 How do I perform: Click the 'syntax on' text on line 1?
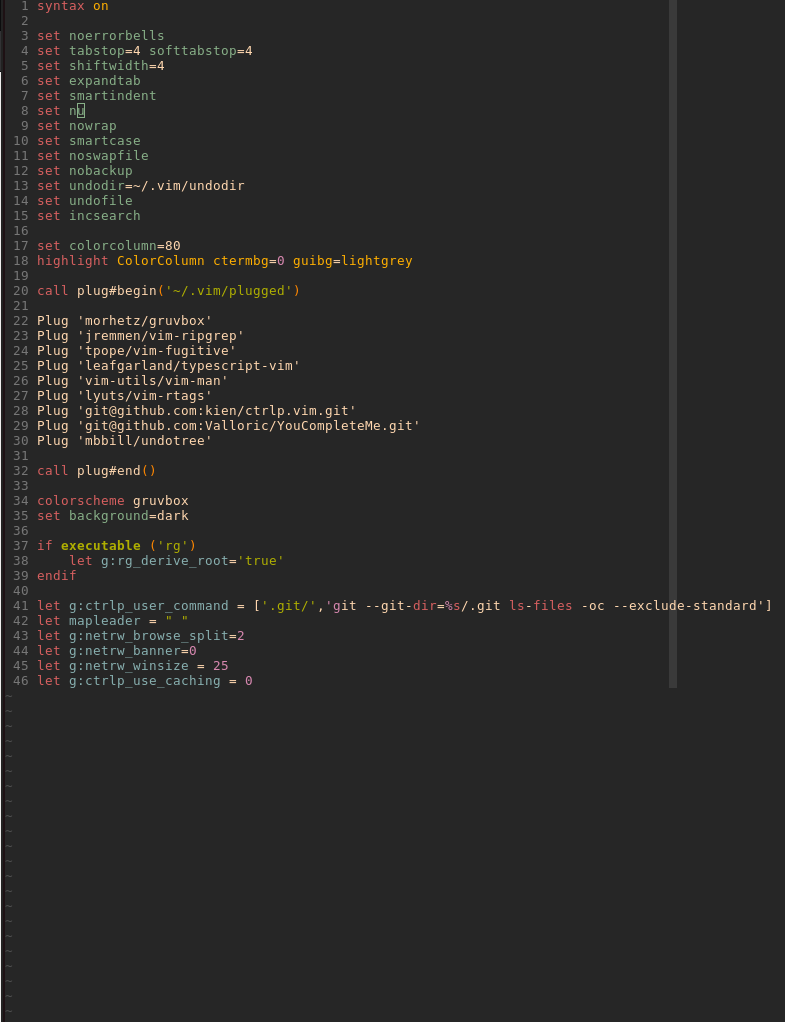pyautogui.click(x=72, y=6)
